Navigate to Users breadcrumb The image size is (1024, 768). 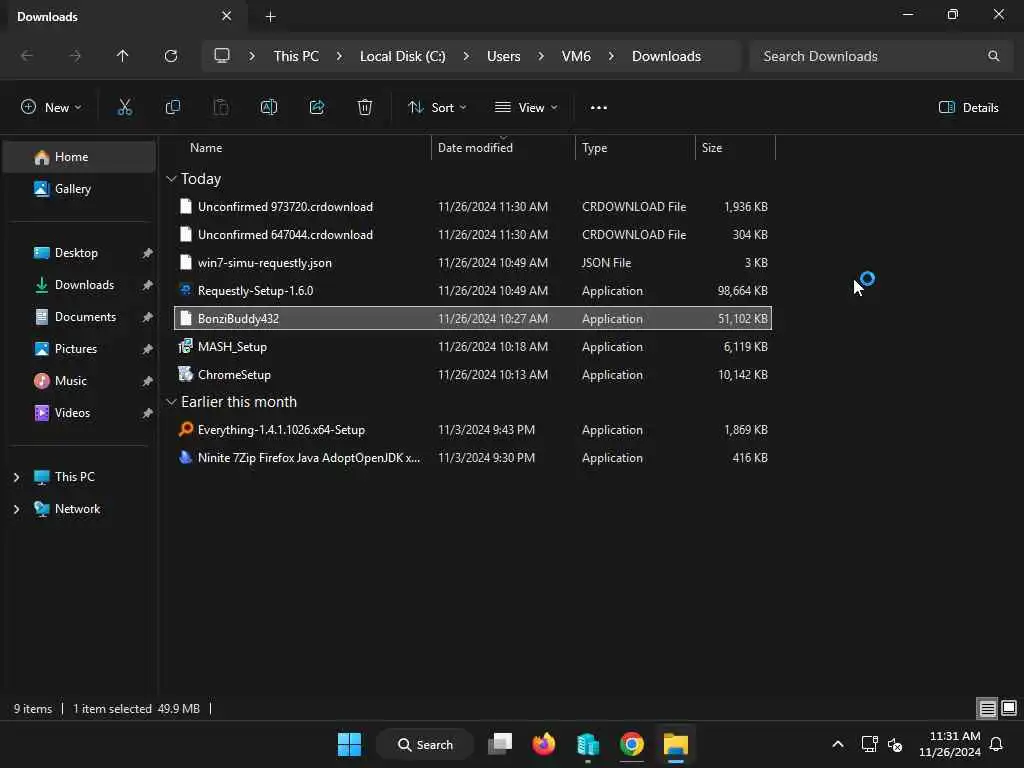click(x=504, y=56)
